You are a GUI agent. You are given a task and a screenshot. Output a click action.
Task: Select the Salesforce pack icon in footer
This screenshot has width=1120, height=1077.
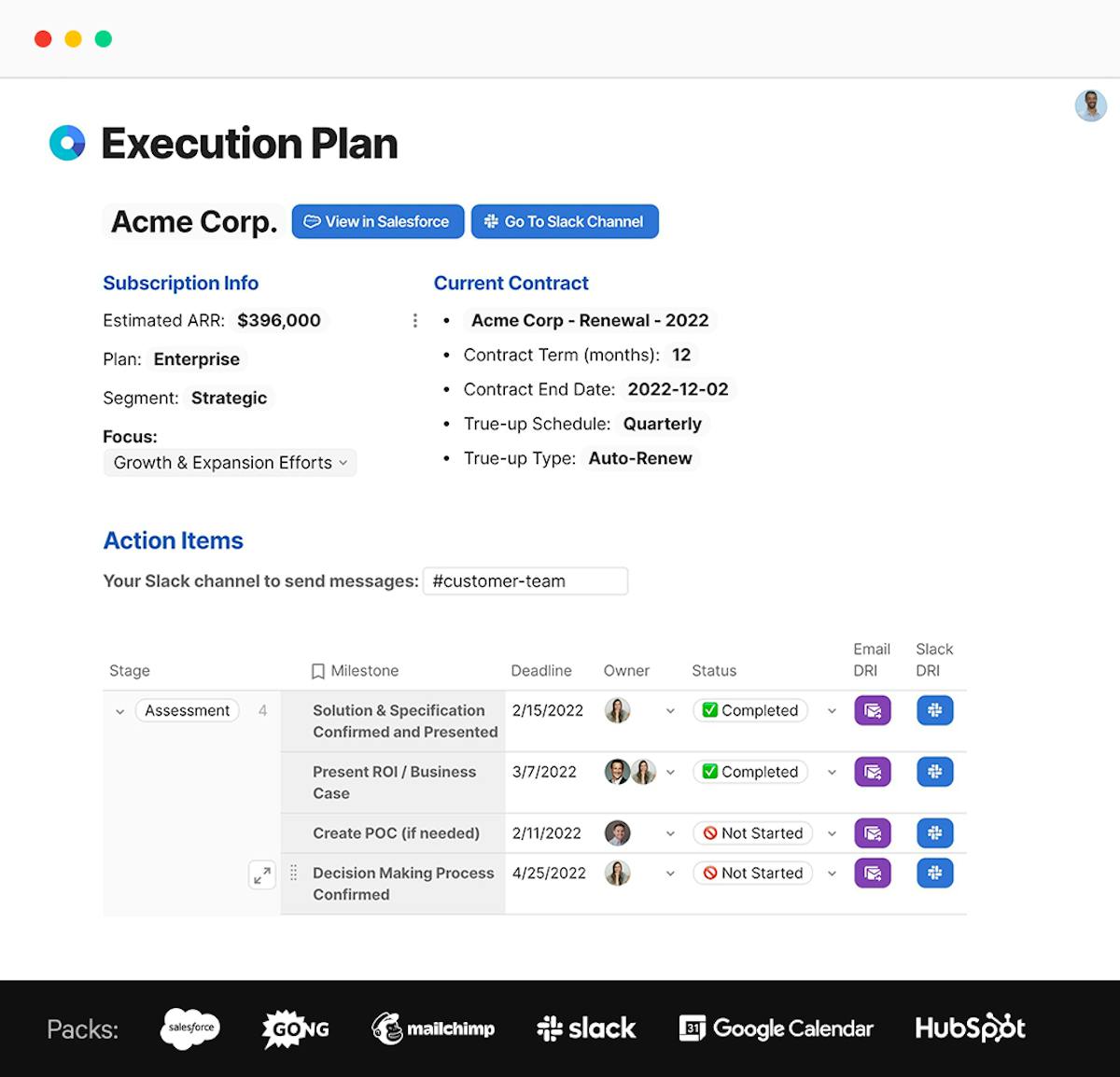(189, 1028)
